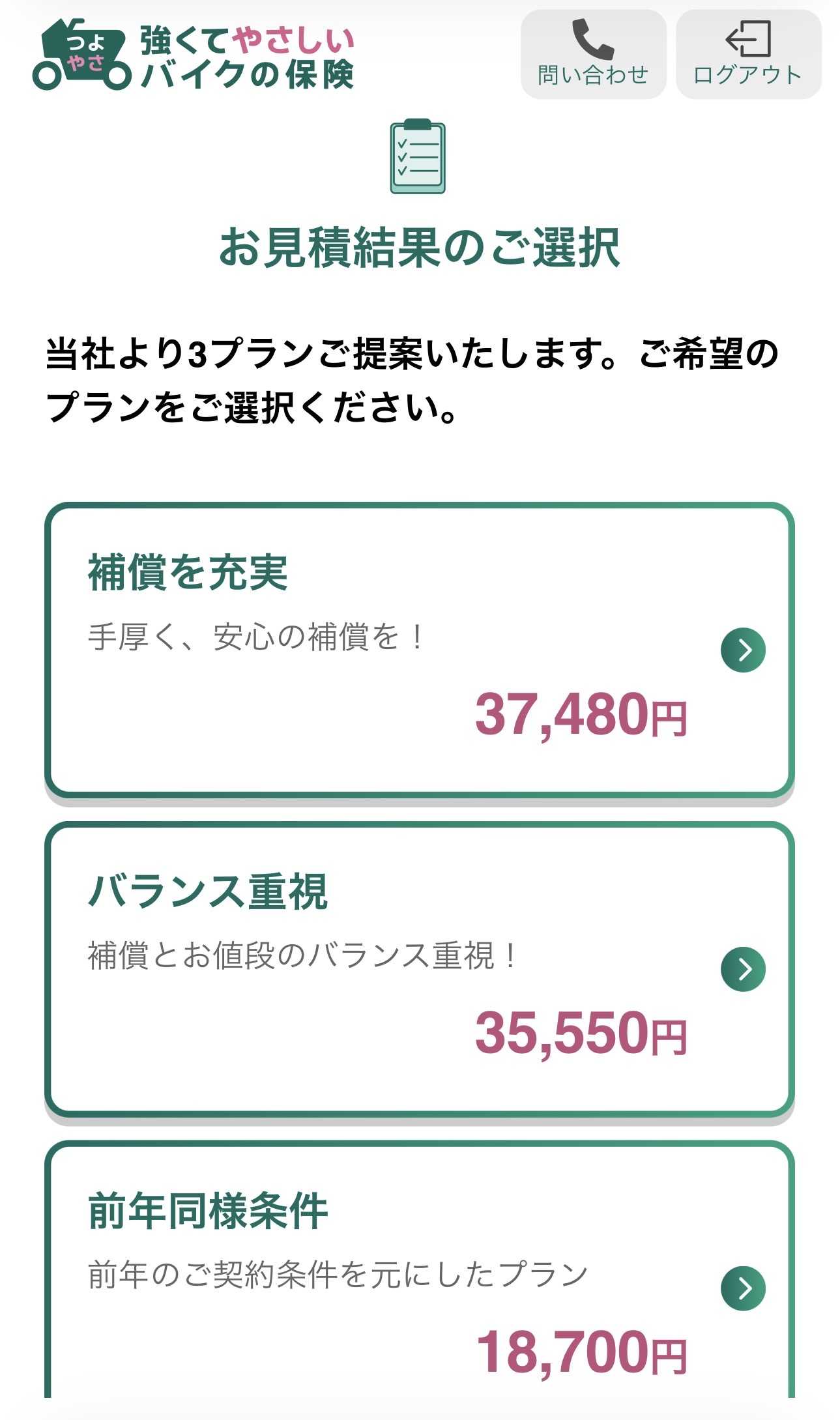840x1420 pixels.
Task: Click the 強くてやさしいバイクの保険 logo text
Action: (x=248, y=57)
